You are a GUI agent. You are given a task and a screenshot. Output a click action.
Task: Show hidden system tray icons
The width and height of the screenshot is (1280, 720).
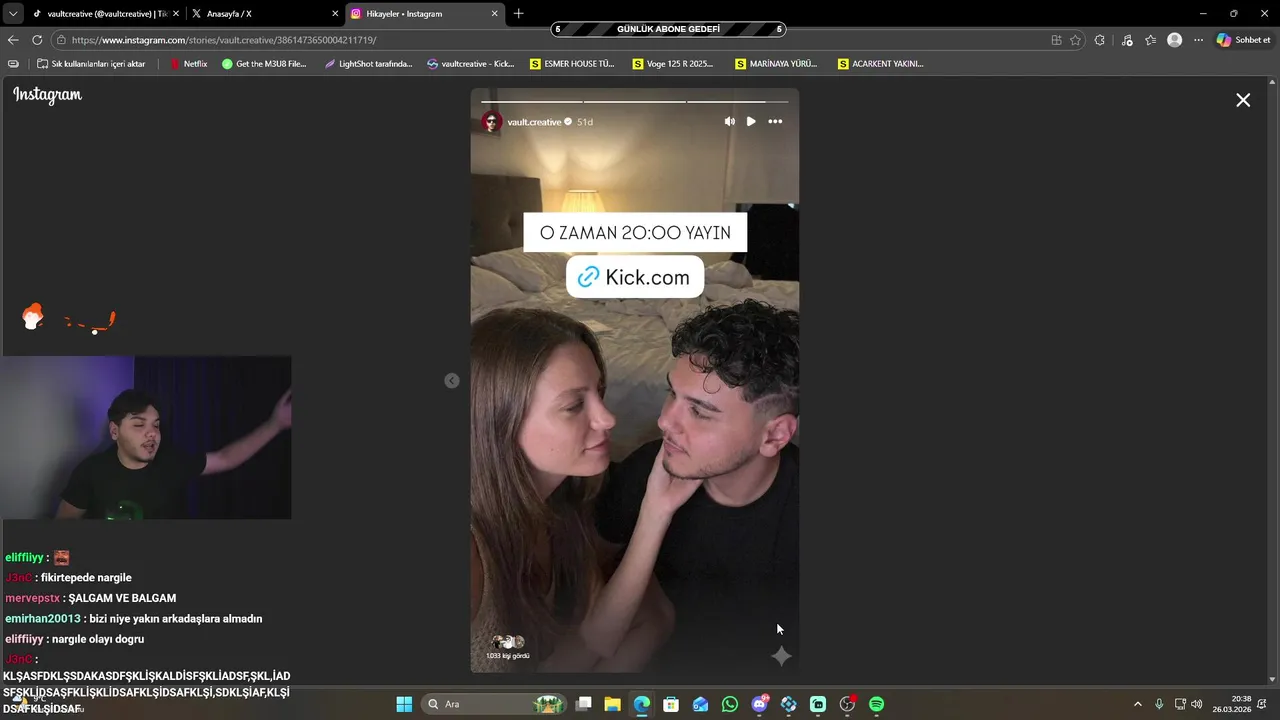click(x=1137, y=704)
